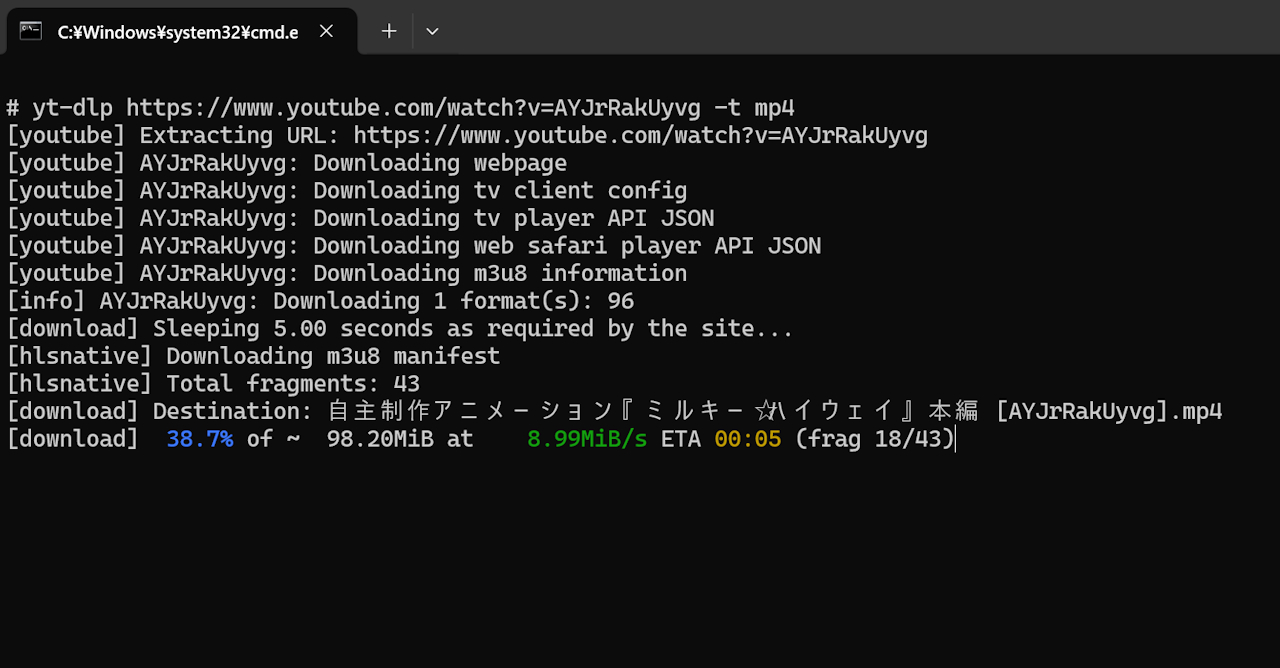The image size is (1280, 668).
Task: Click the green 8.99MiB/s download speed
Action: coord(587,439)
